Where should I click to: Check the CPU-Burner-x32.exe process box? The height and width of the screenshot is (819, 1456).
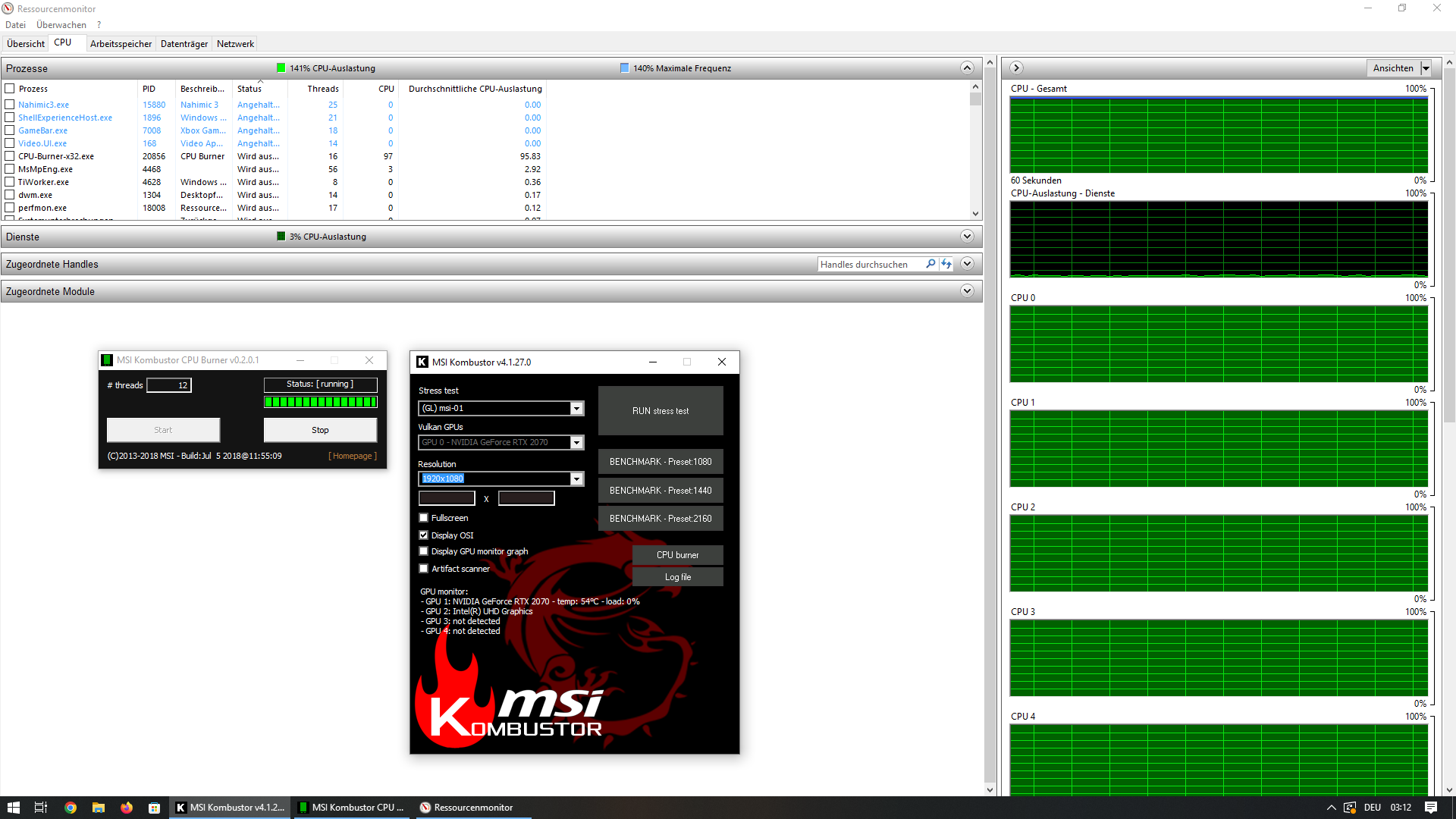[x=10, y=156]
